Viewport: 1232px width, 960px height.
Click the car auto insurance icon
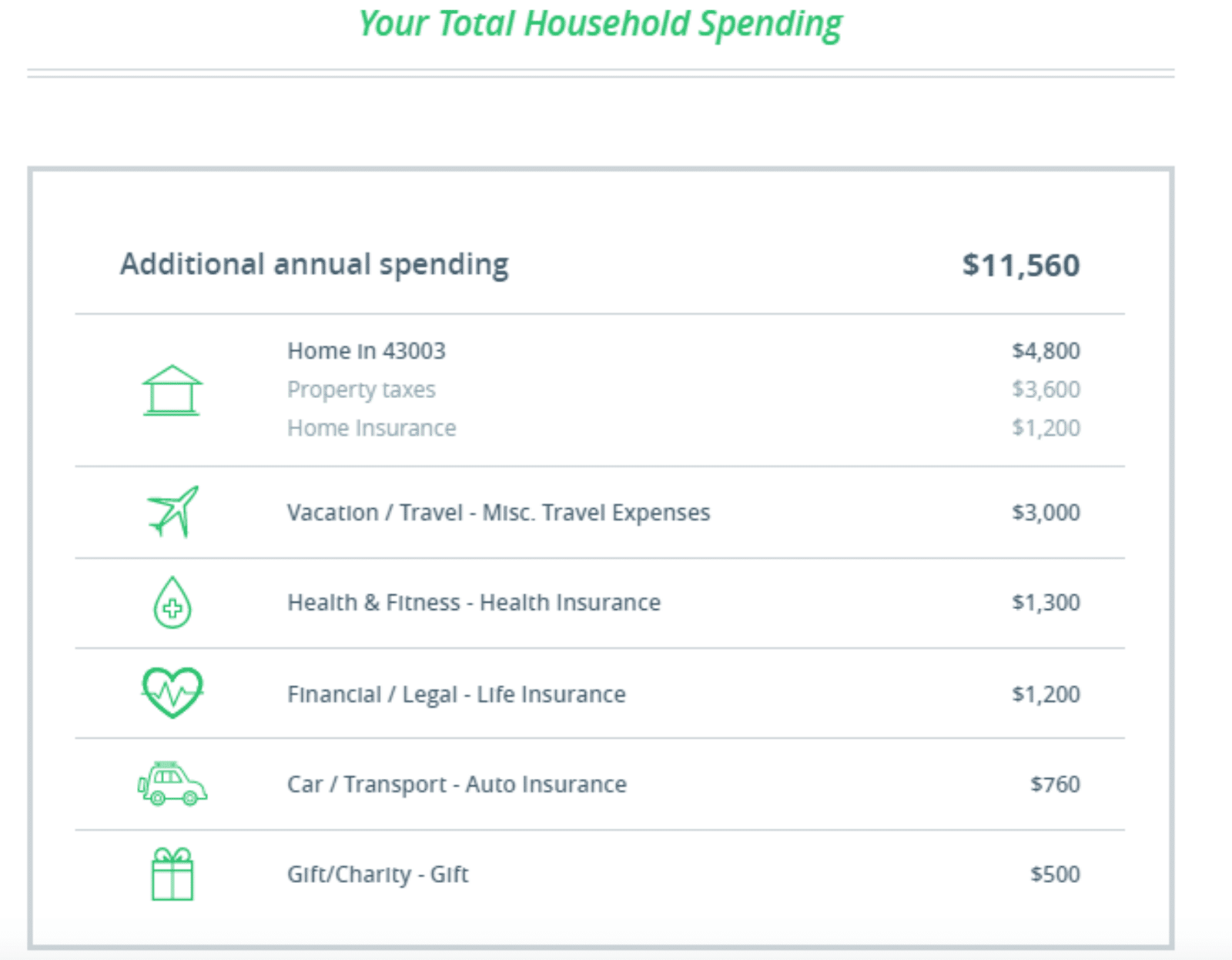click(172, 784)
